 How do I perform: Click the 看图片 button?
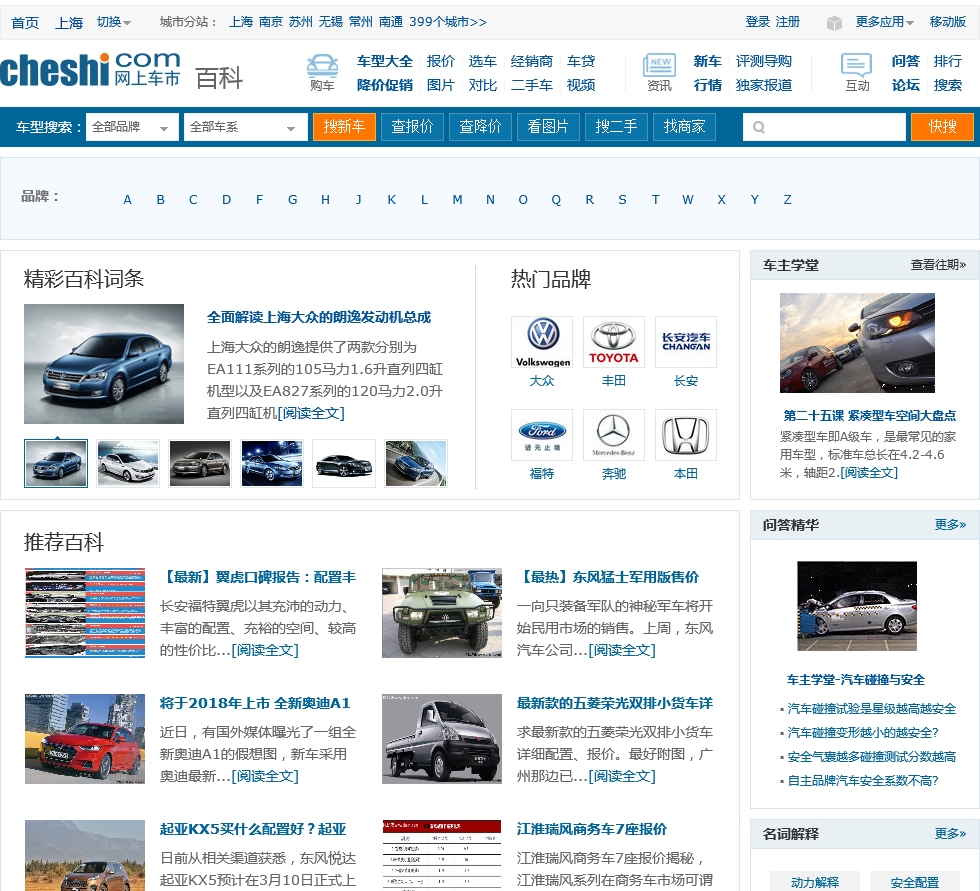(548, 127)
